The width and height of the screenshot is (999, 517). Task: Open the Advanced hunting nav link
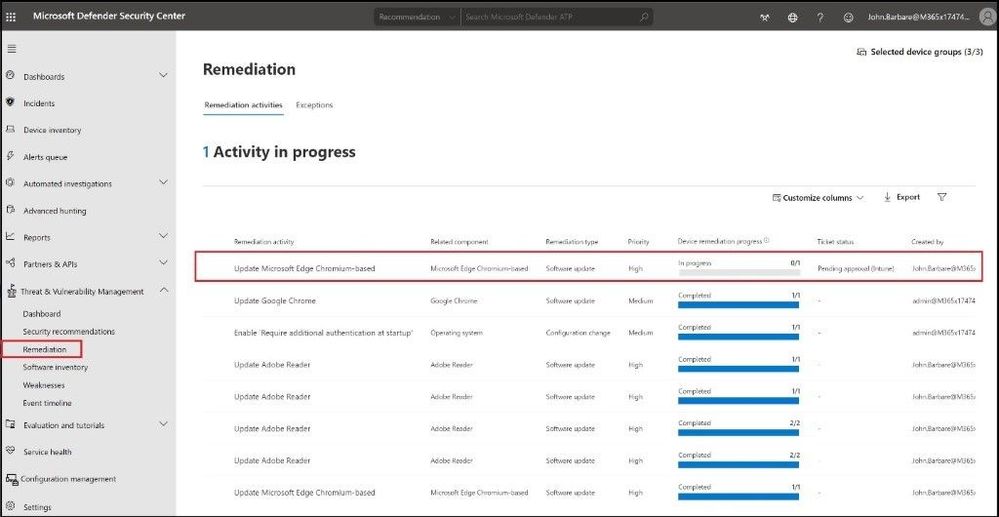click(55, 211)
